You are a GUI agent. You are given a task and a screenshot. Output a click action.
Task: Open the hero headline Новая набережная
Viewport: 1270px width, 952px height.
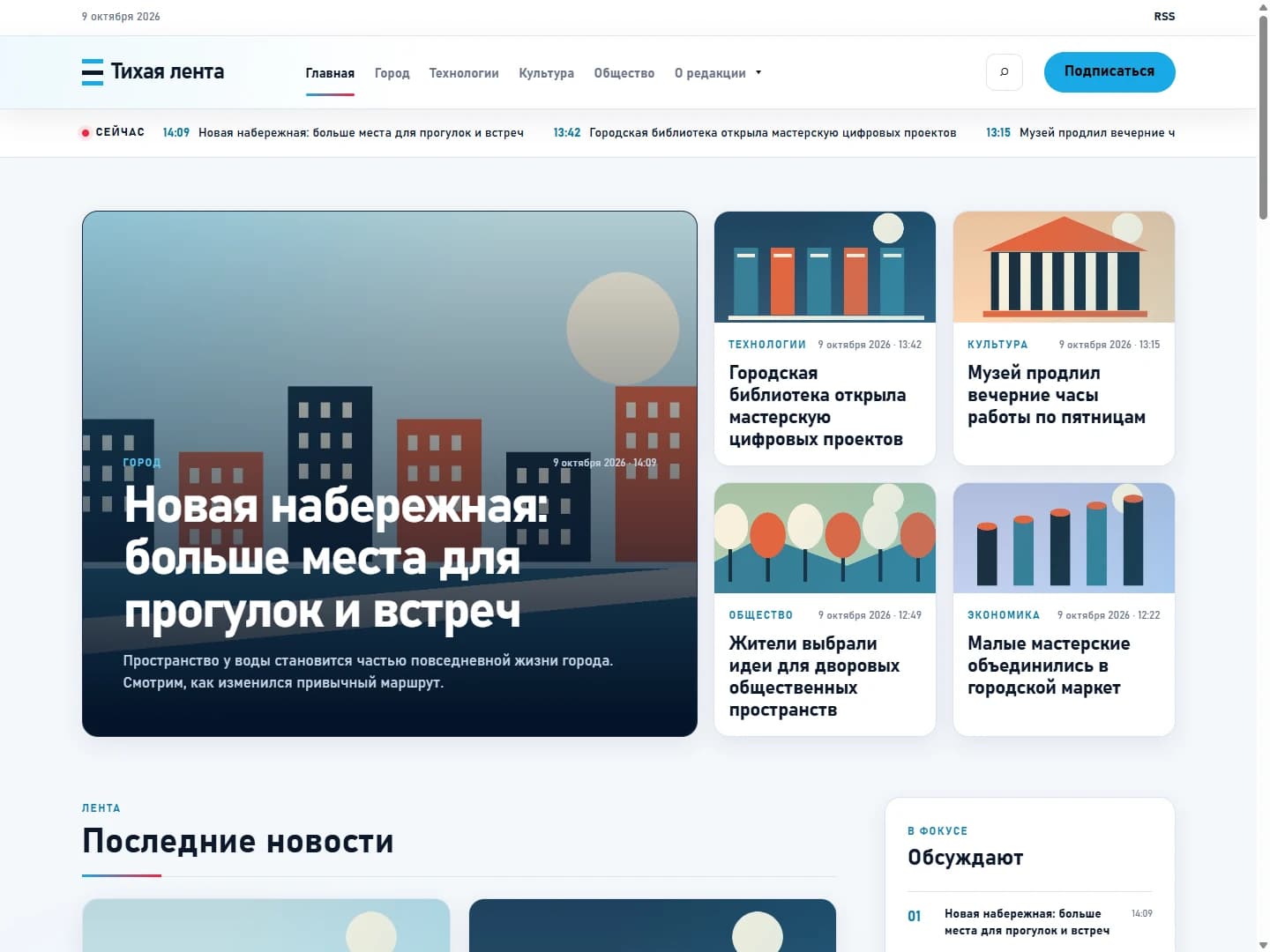coord(335,557)
